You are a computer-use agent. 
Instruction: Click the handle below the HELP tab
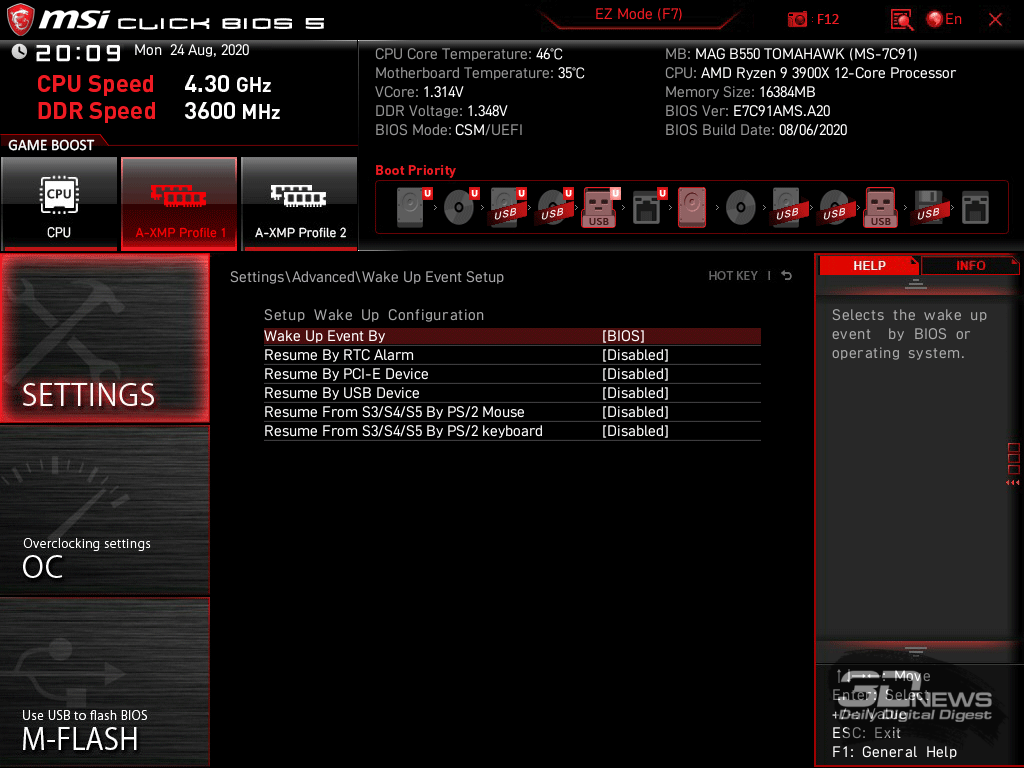point(916,283)
